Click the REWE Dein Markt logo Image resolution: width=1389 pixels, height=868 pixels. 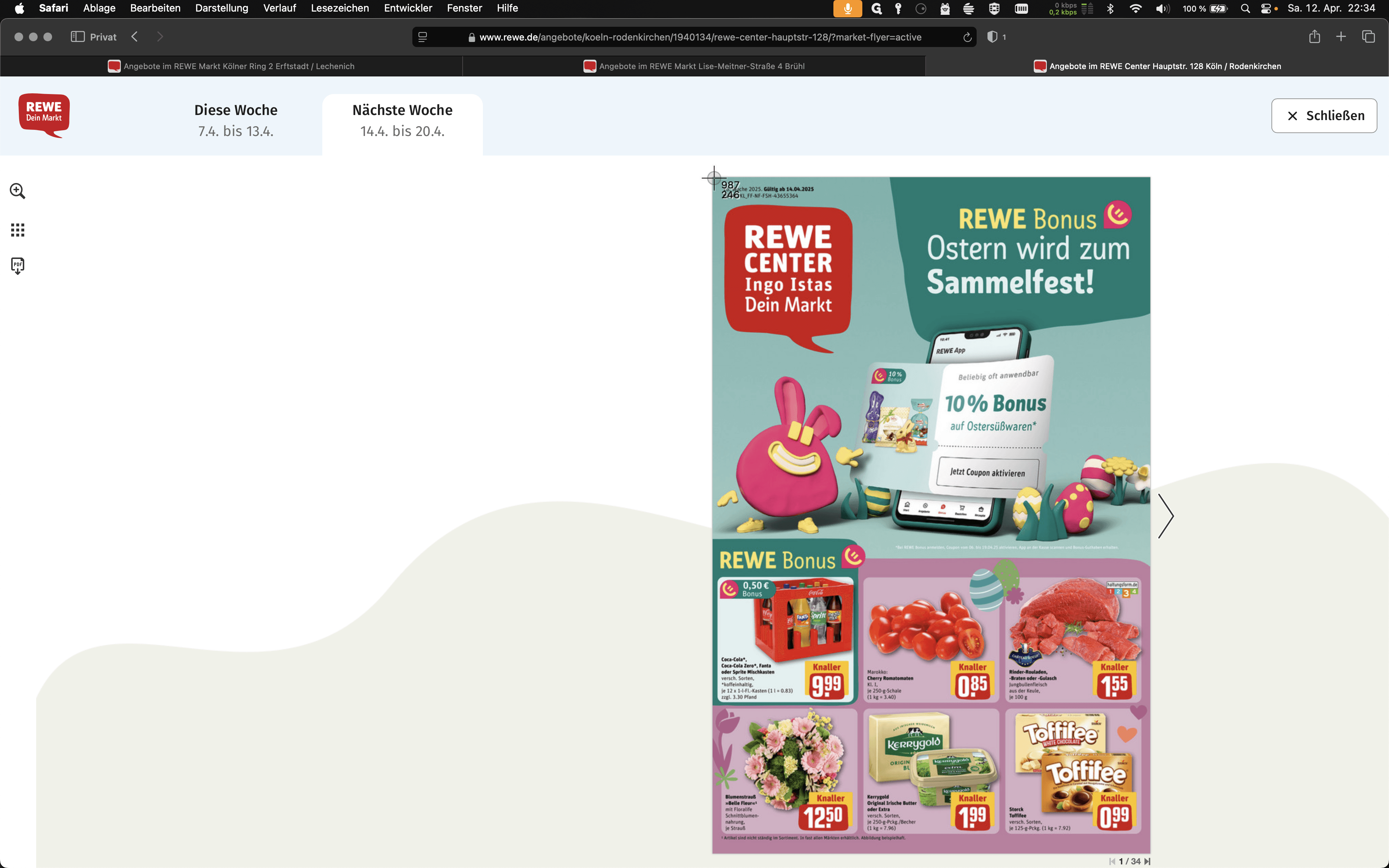[44, 115]
